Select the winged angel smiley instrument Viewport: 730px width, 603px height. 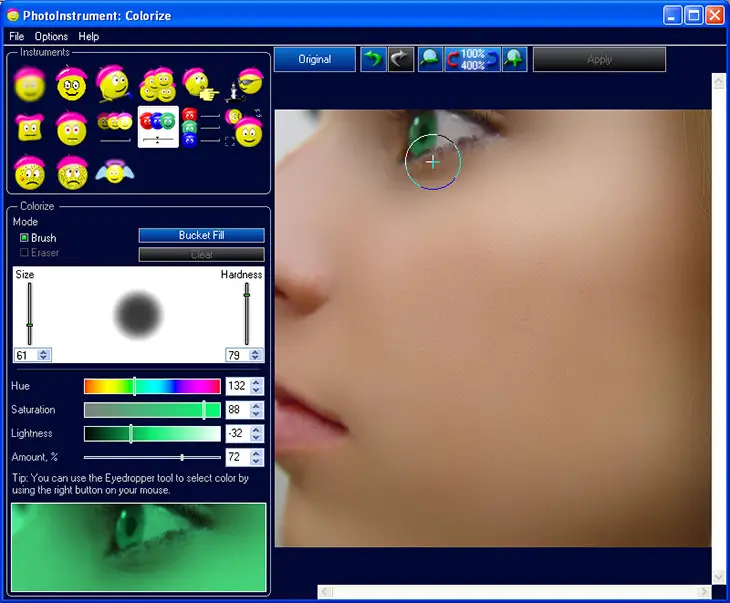click(x=115, y=171)
